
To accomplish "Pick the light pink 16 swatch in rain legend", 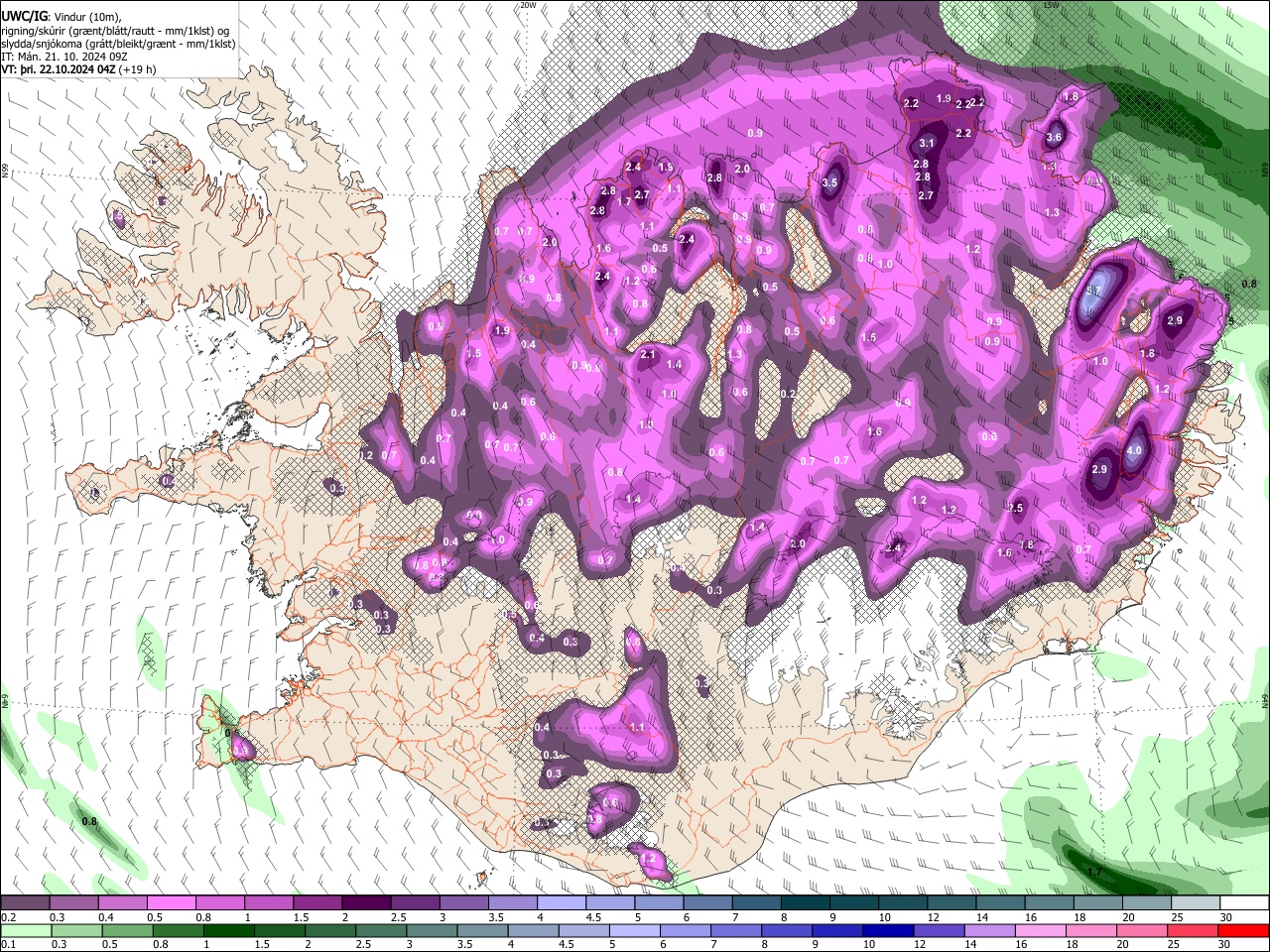I will (1039, 930).
